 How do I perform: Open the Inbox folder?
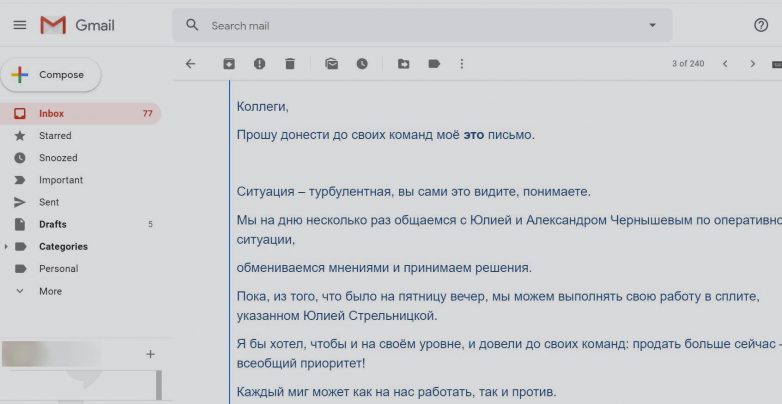pos(51,113)
